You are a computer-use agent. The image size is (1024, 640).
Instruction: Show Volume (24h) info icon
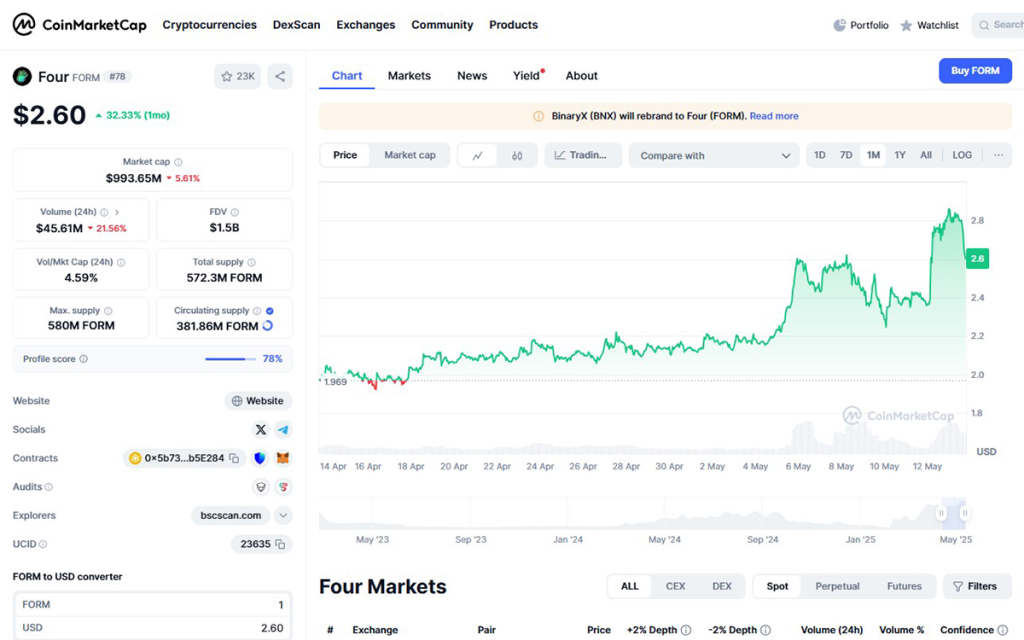click(x=104, y=212)
